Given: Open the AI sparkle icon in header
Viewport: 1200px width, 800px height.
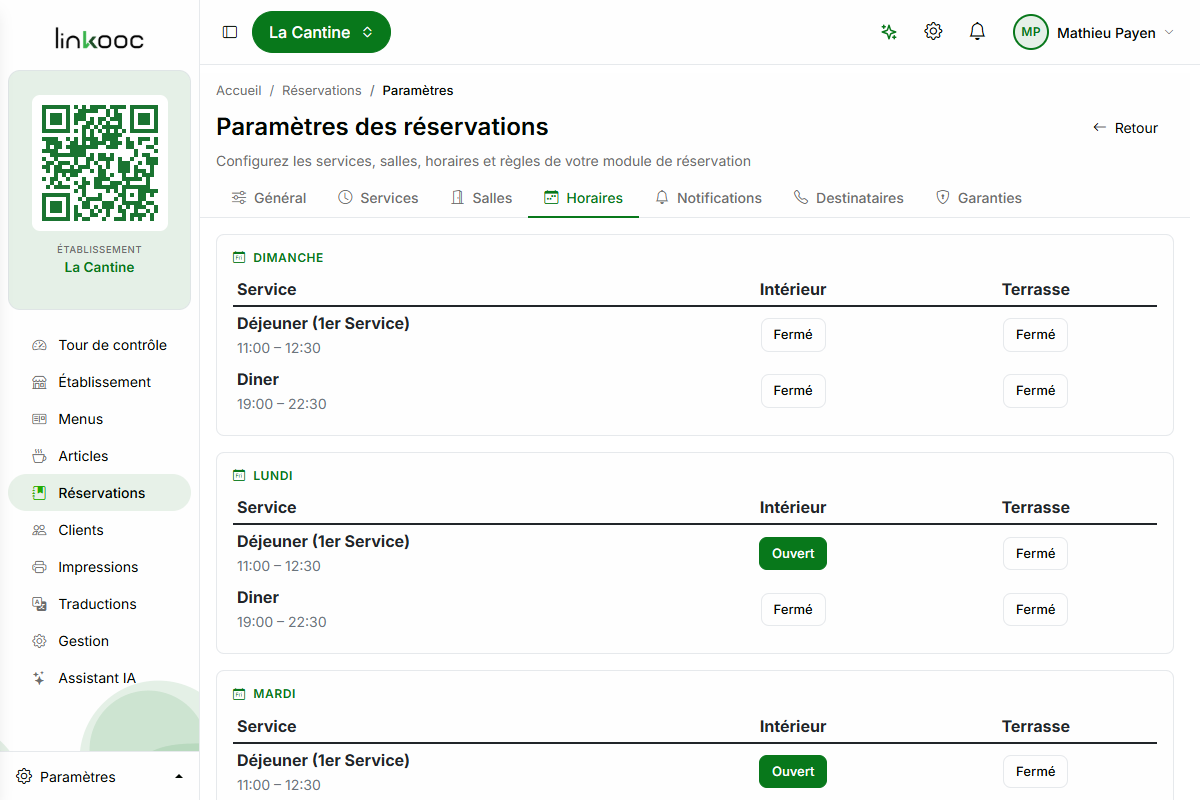Looking at the screenshot, I should click(889, 32).
